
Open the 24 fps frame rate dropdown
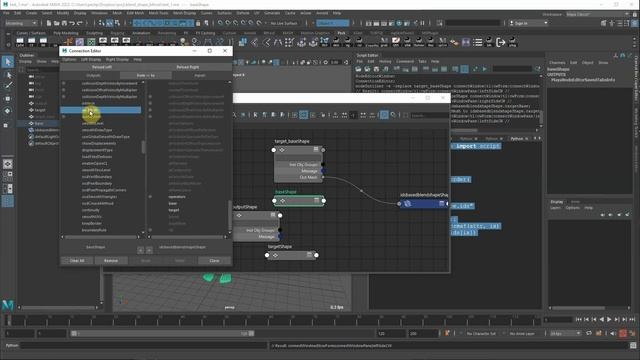tap(566, 333)
